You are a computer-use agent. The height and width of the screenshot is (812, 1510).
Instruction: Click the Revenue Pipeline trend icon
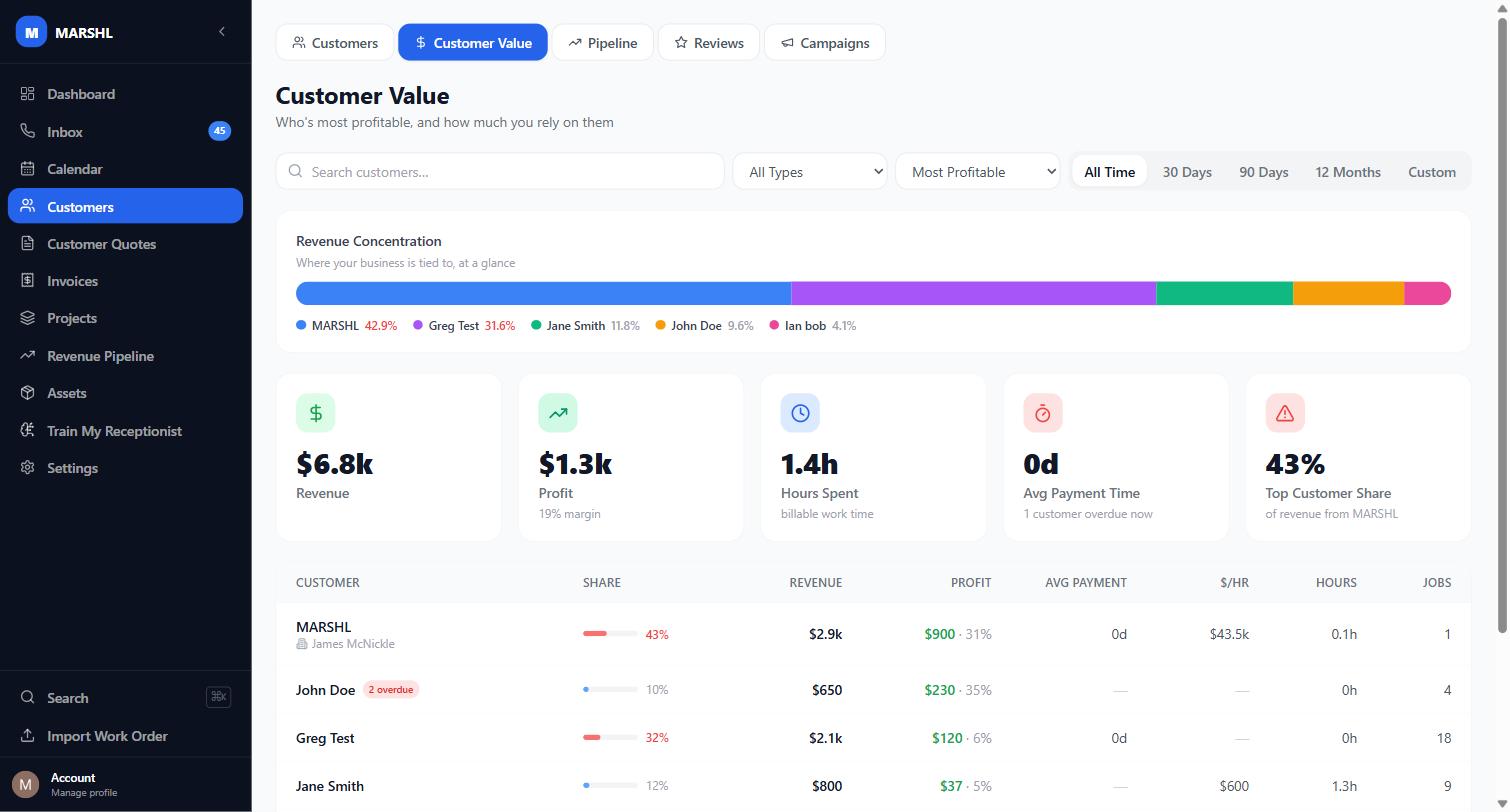coord(28,356)
